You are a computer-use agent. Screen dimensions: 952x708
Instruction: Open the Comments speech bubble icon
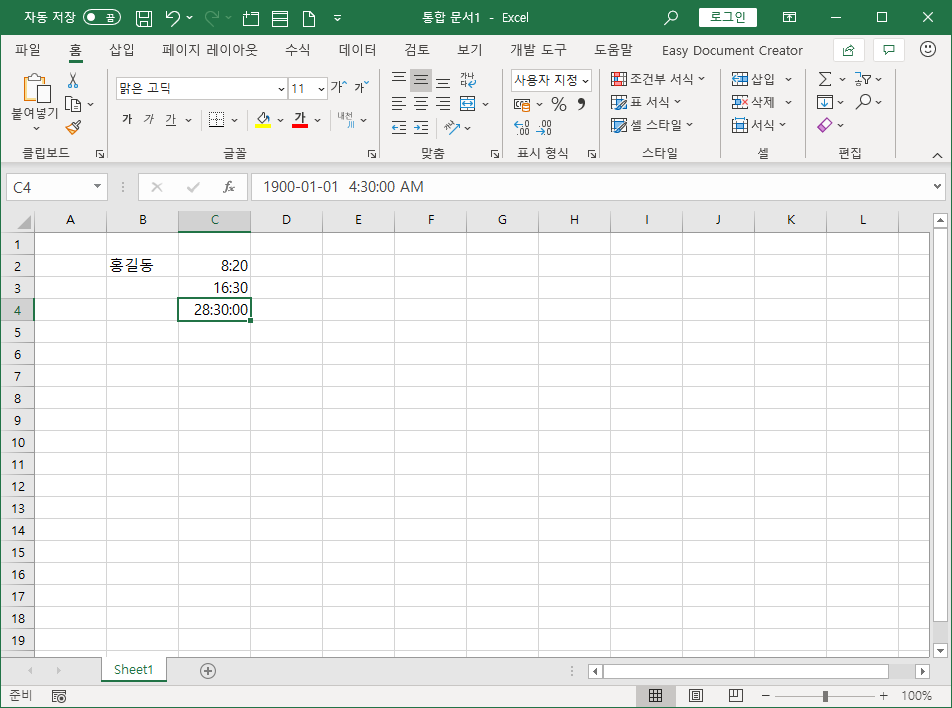click(x=889, y=50)
